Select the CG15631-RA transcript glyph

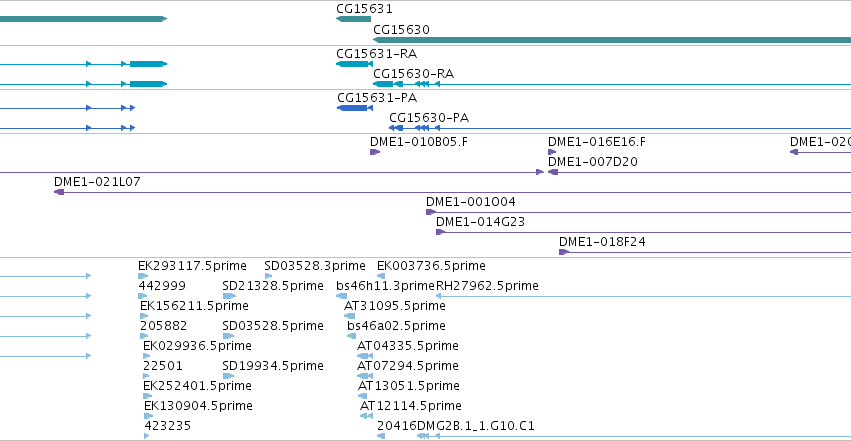(354, 64)
